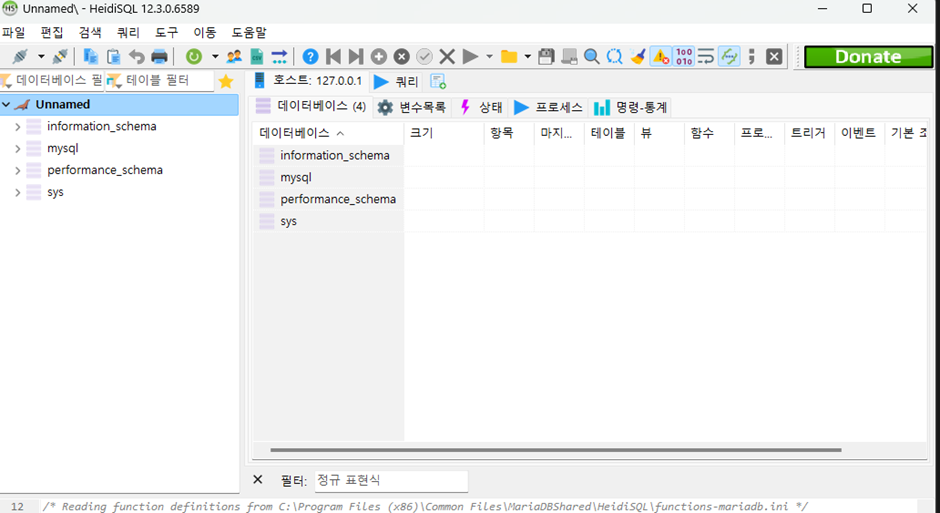Go to first row icon

(x=333, y=56)
